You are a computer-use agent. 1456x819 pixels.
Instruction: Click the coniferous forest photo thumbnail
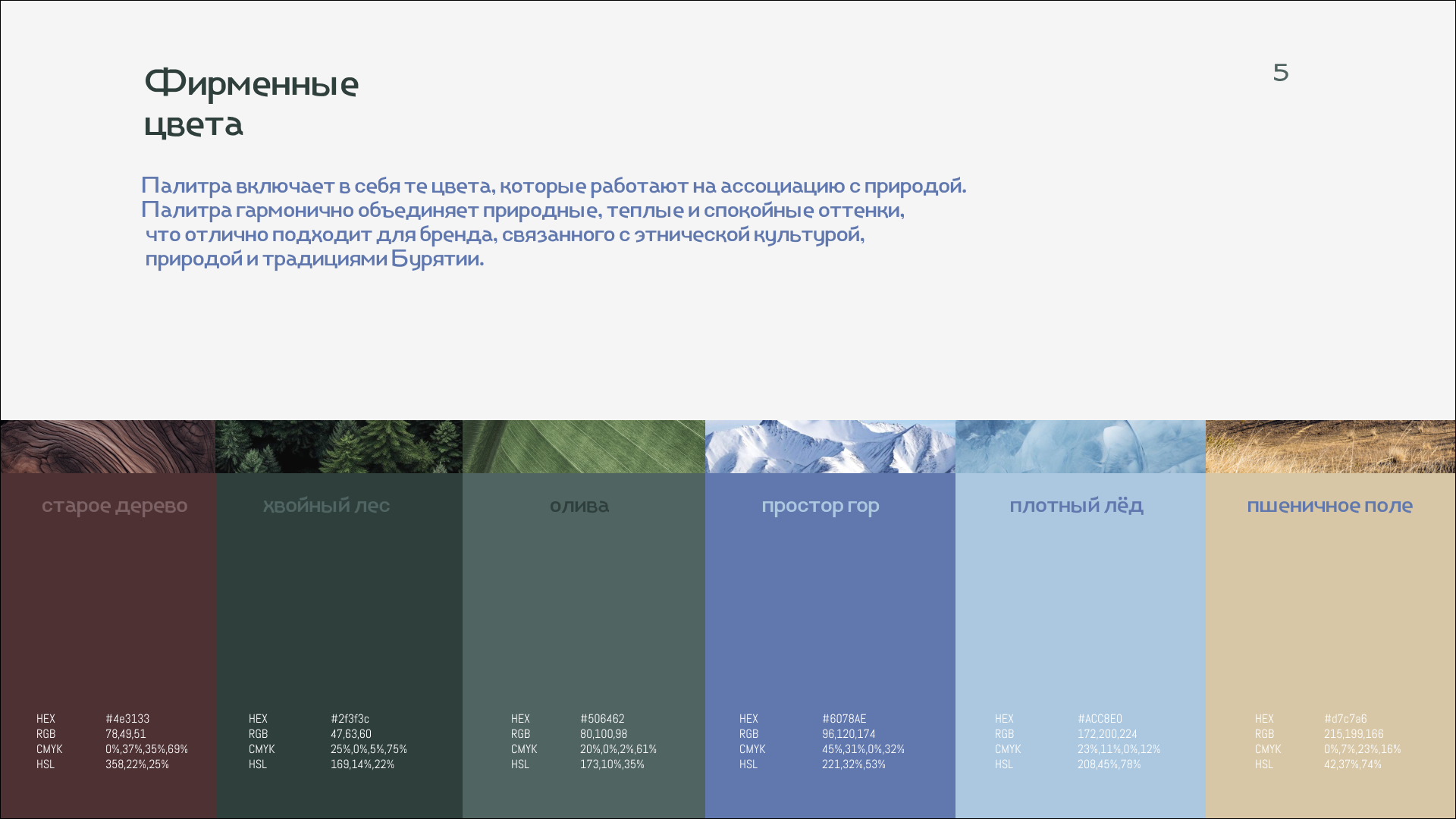click(338, 447)
